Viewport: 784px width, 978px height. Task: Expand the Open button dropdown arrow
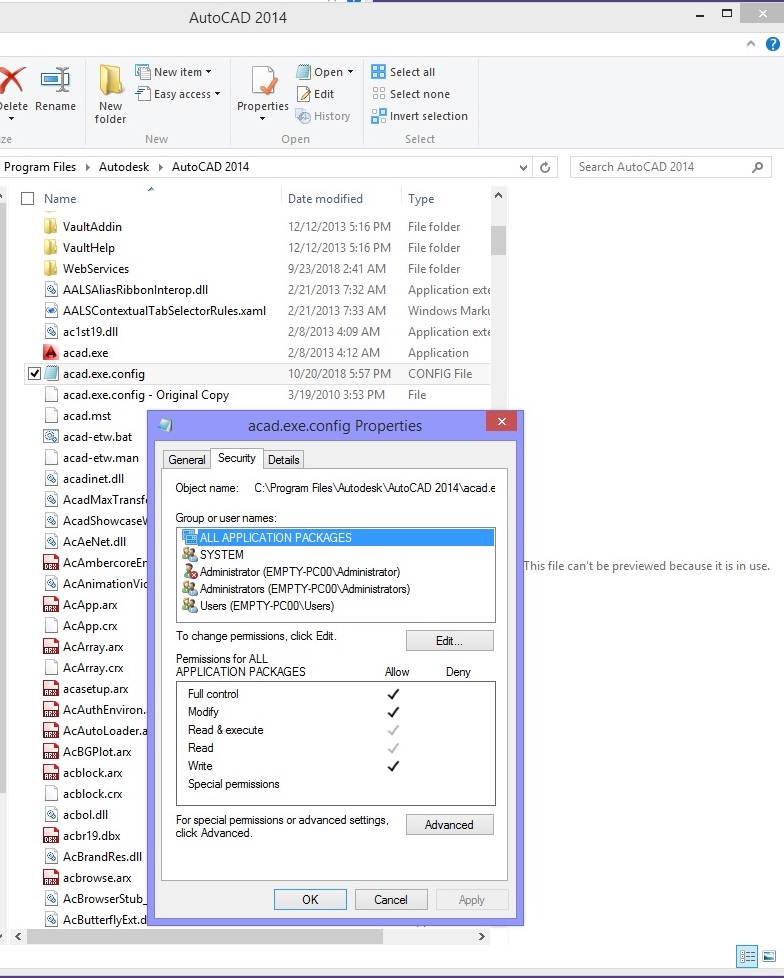pyautogui.click(x=351, y=72)
